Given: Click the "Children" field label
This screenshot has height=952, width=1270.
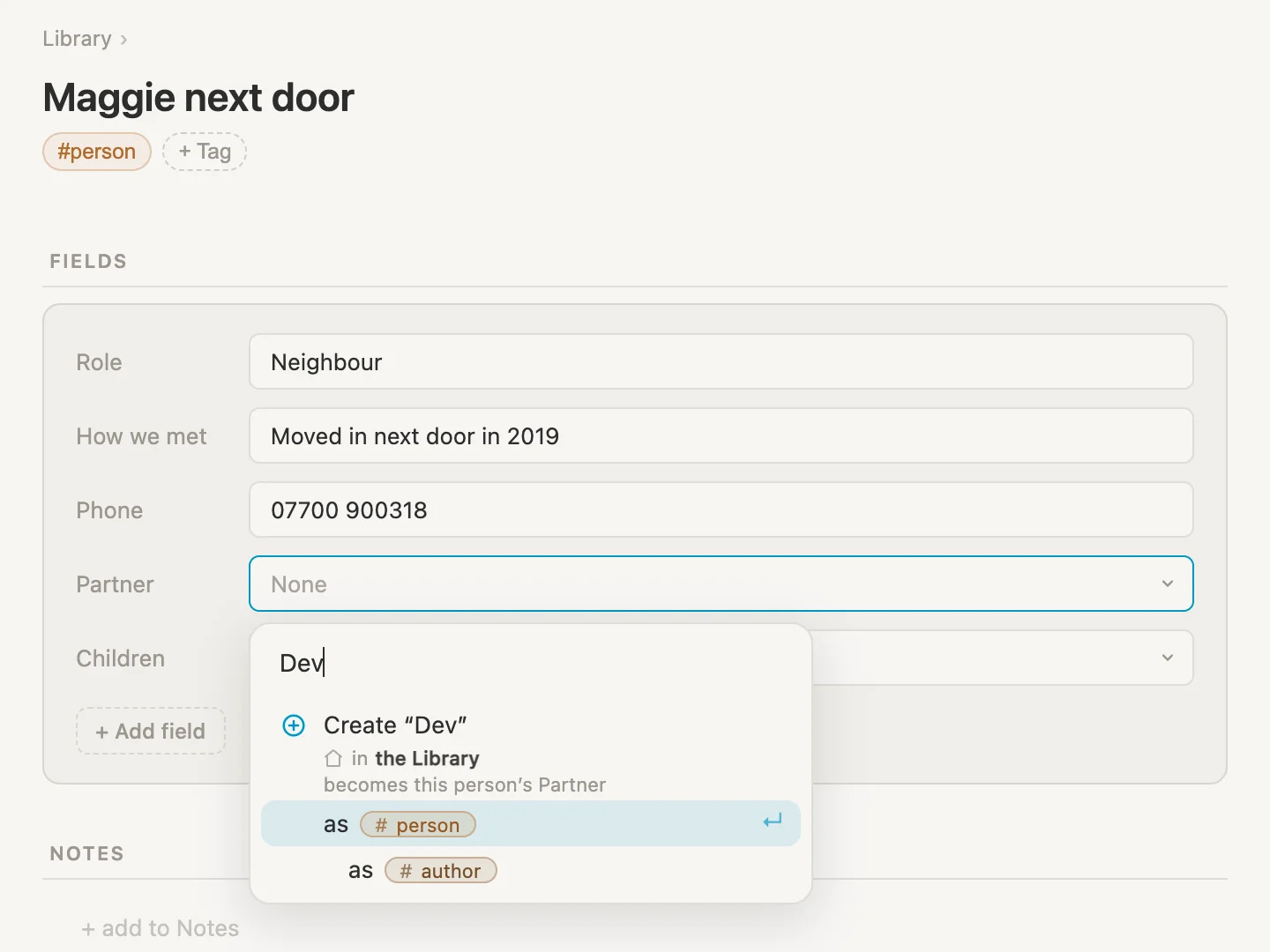Looking at the screenshot, I should tap(121, 658).
